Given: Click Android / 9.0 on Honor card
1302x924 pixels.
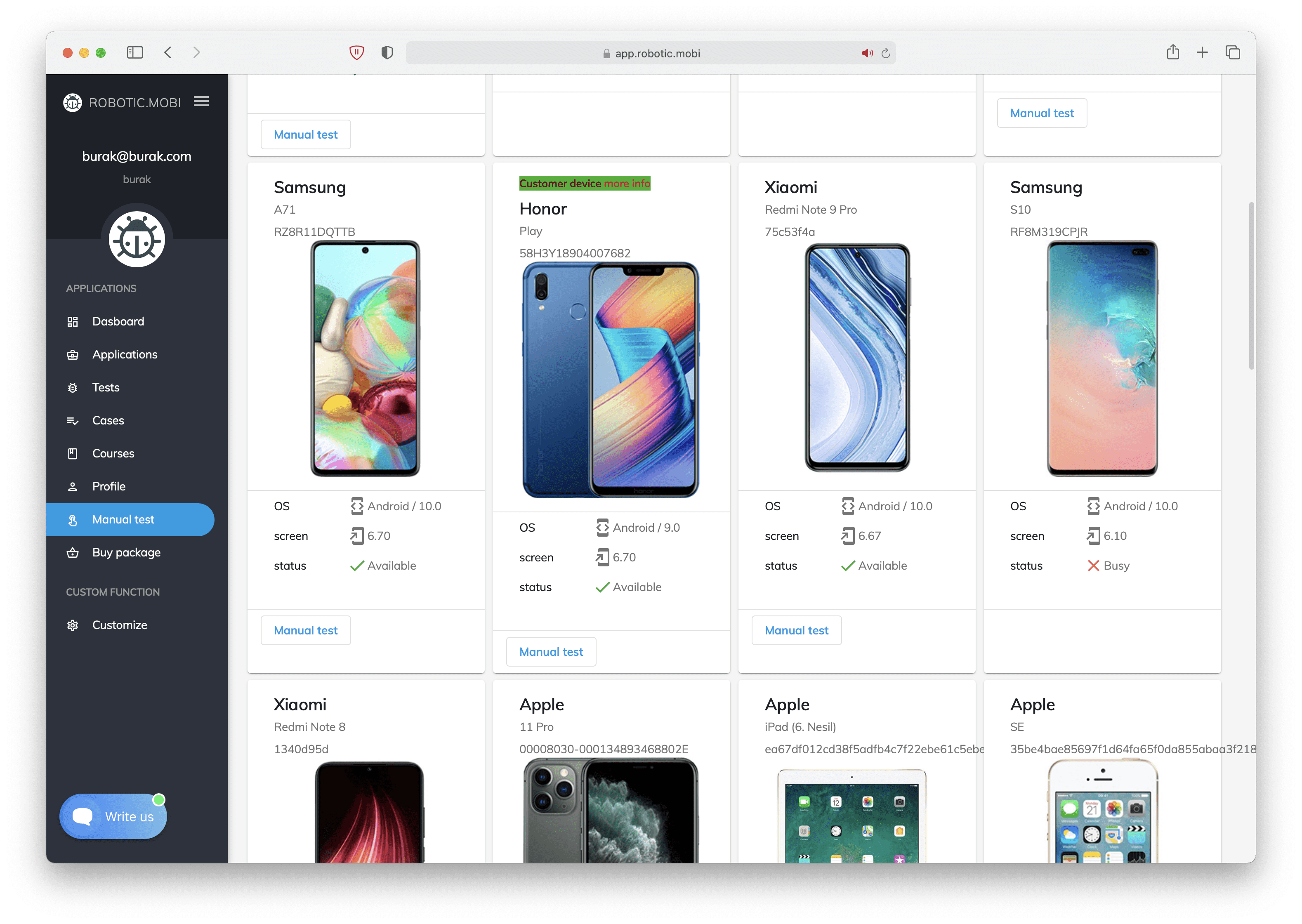Looking at the screenshot, I should [637, 528].
